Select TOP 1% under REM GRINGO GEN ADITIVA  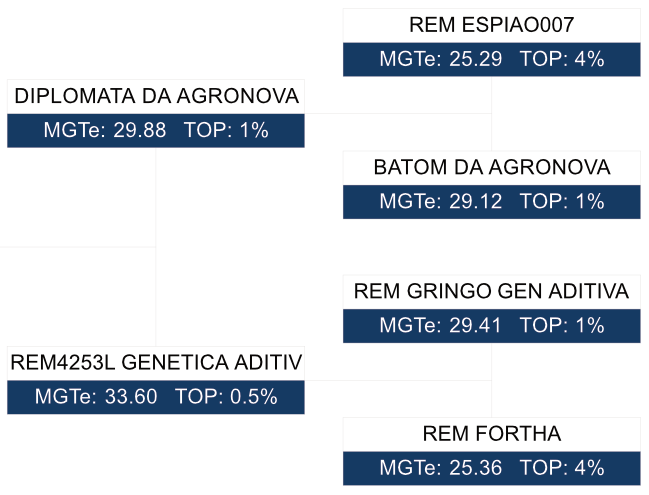[x=562, y=326]
